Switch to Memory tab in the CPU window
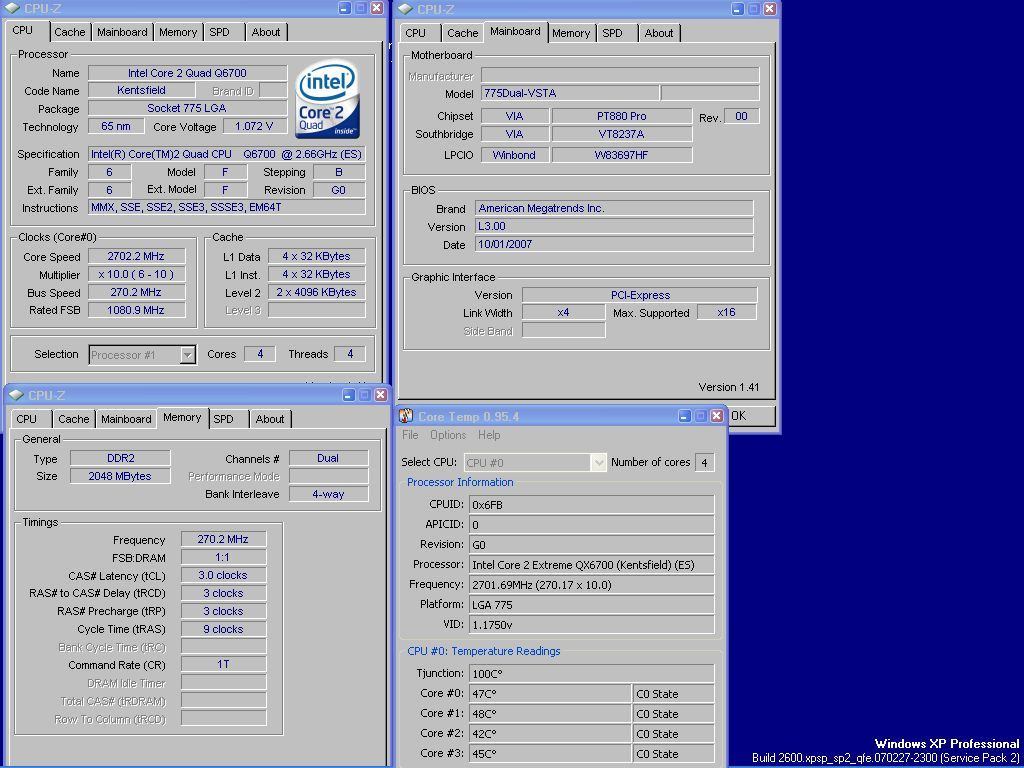Image resolution: width=1024 pixels, height=768 pixels. tap(178, 32)
